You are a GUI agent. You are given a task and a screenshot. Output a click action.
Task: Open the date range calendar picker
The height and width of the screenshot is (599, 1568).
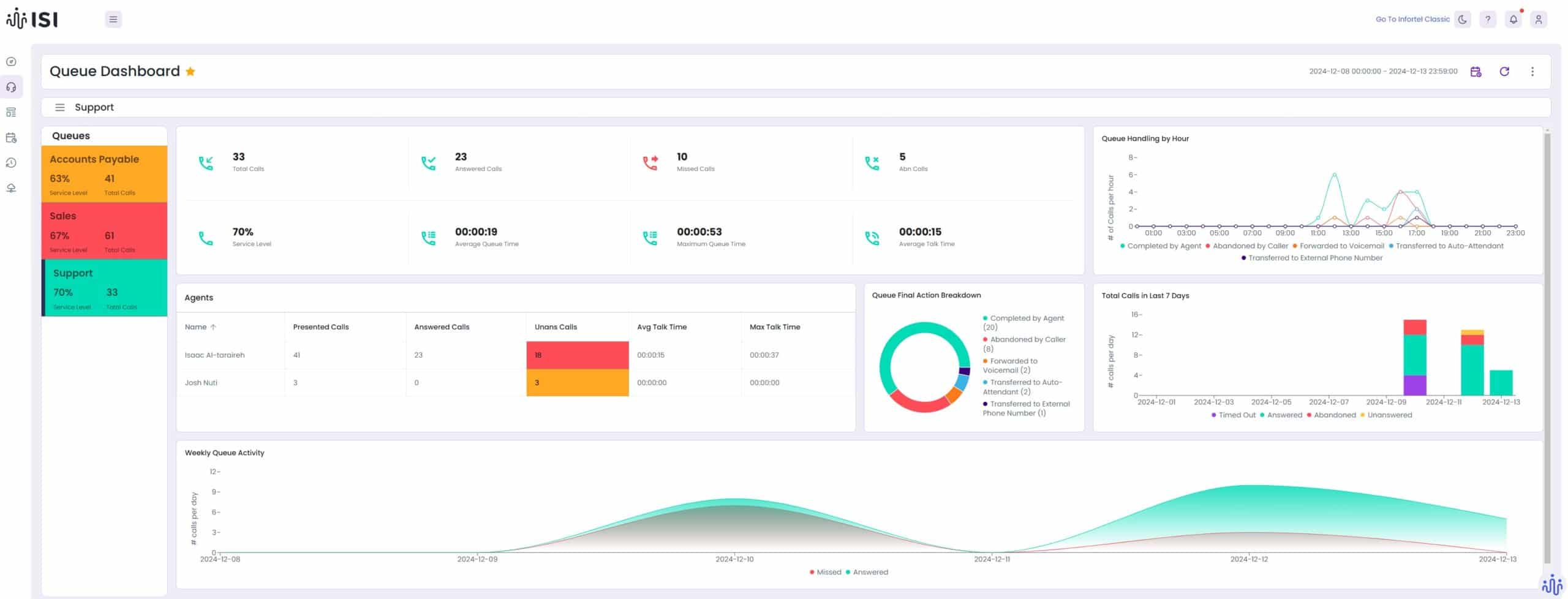click(x=1476, y=72)
